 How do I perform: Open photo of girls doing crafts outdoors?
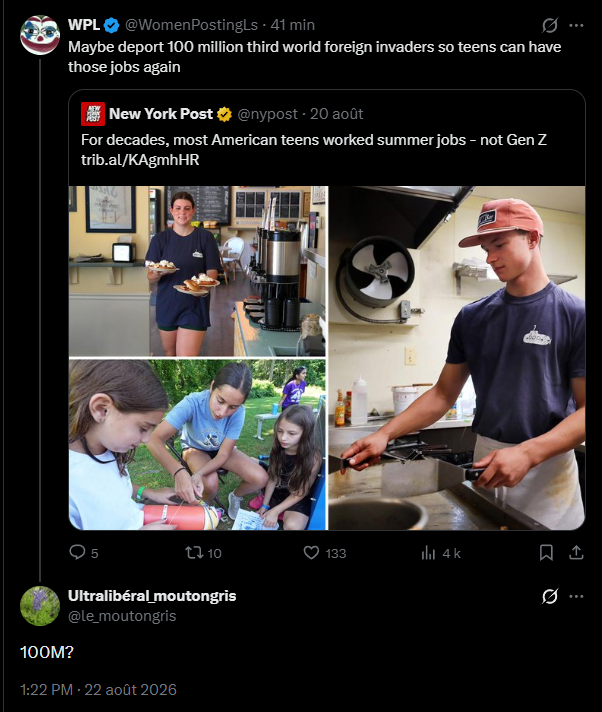pyautogui.click(x=197, y=445)
